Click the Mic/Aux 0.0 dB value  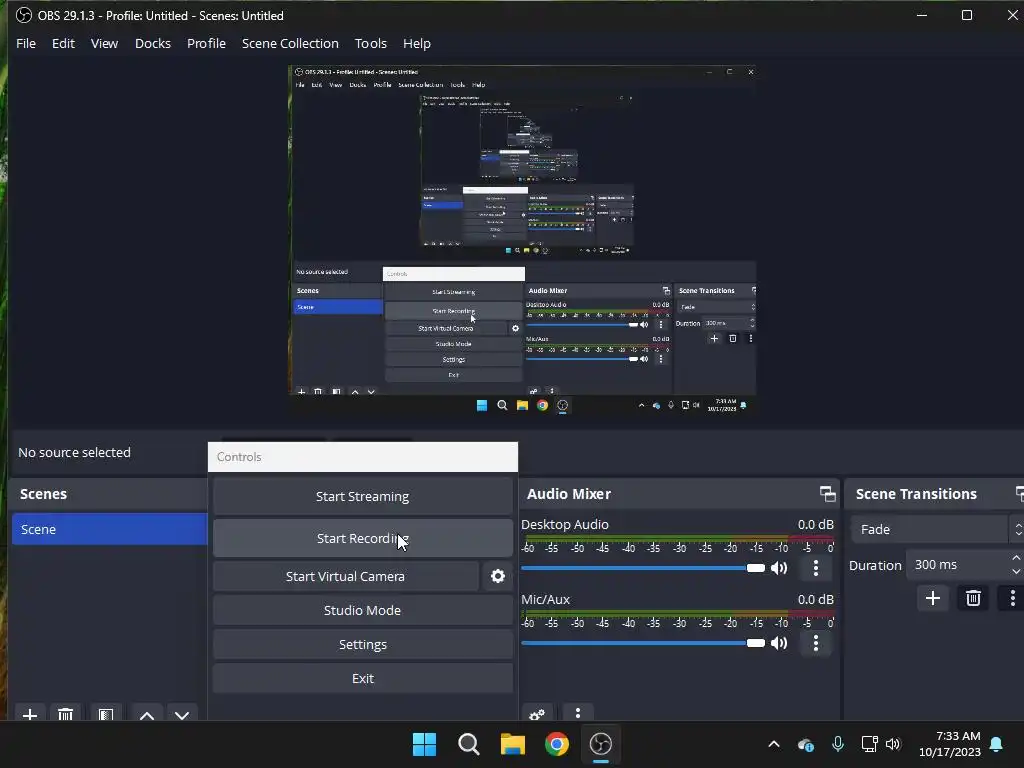[816, 600]
